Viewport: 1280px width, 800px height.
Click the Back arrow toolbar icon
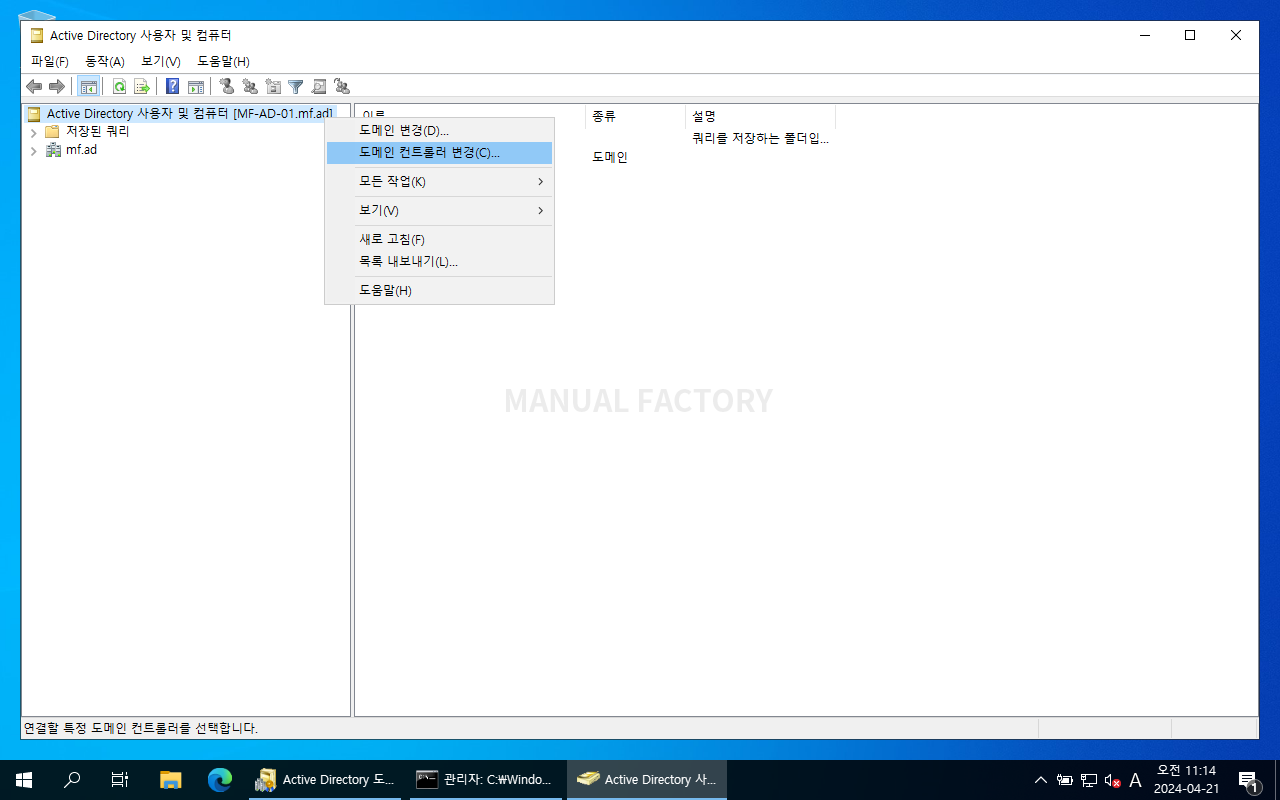point(34,87)
